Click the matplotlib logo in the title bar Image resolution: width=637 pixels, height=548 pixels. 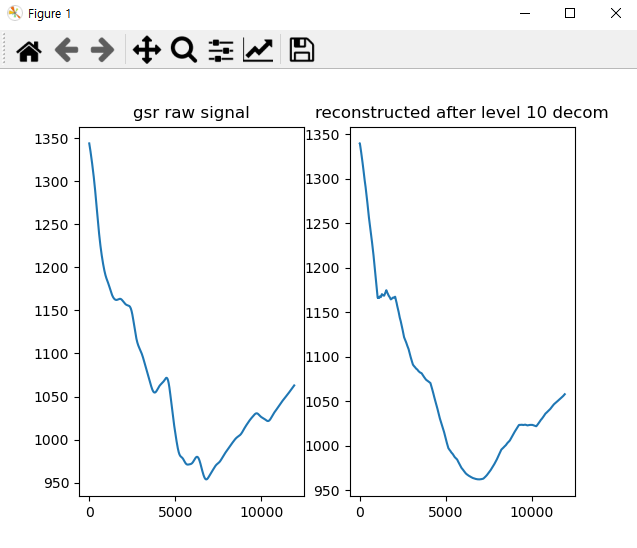coord(15,13)
